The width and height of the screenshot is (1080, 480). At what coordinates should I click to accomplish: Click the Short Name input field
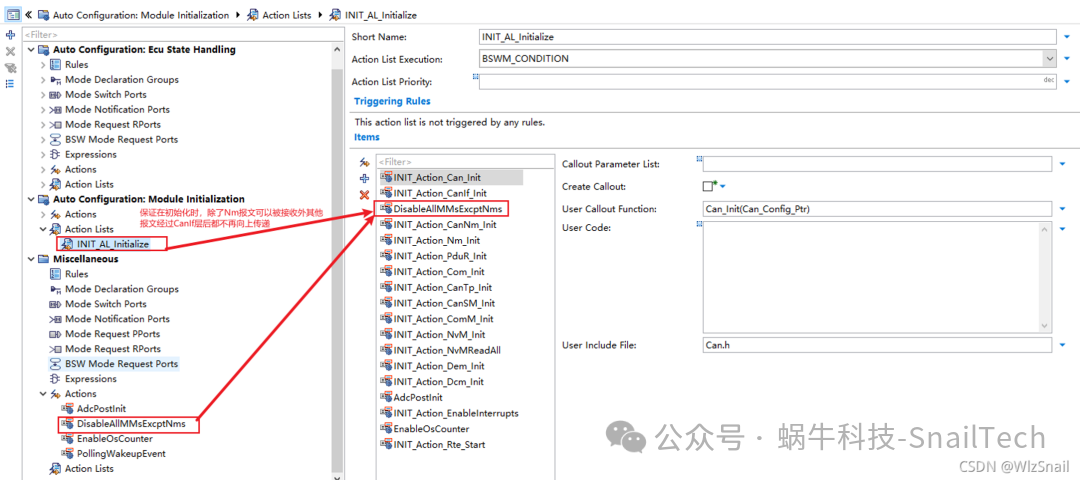click(767, 36)
